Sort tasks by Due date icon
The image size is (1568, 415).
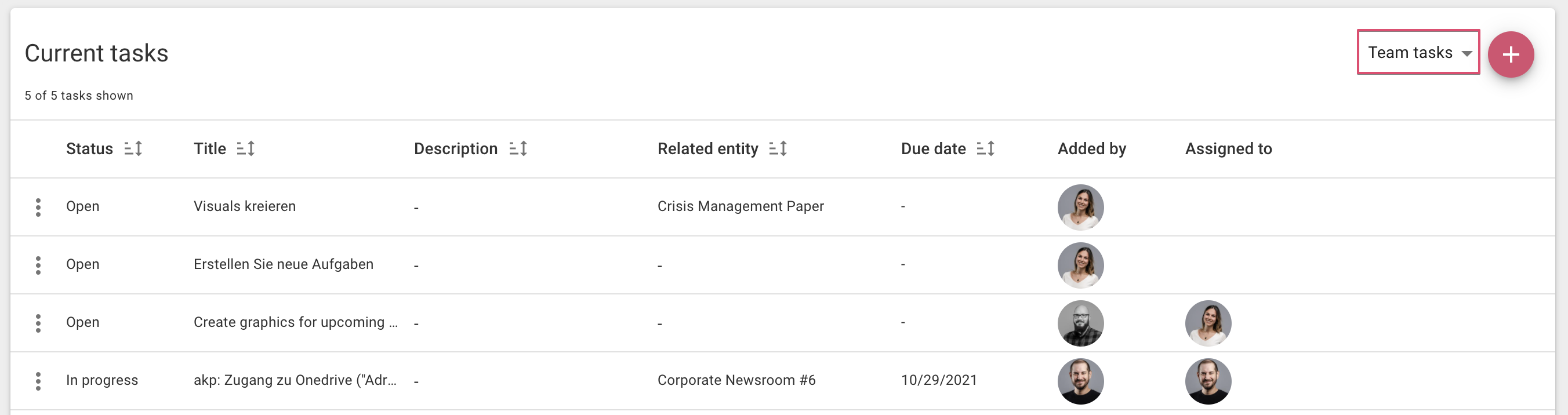click(x=985, y=148)
